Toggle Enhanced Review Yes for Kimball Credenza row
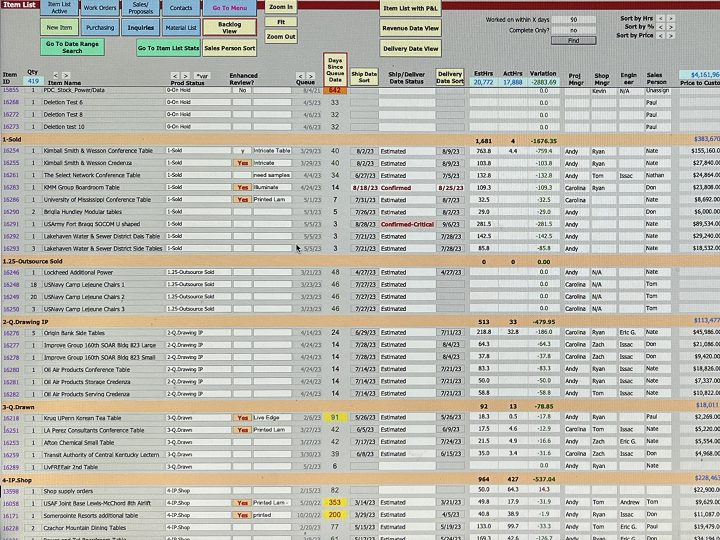Viewport: 720px width, 540px height. point(241,162)
